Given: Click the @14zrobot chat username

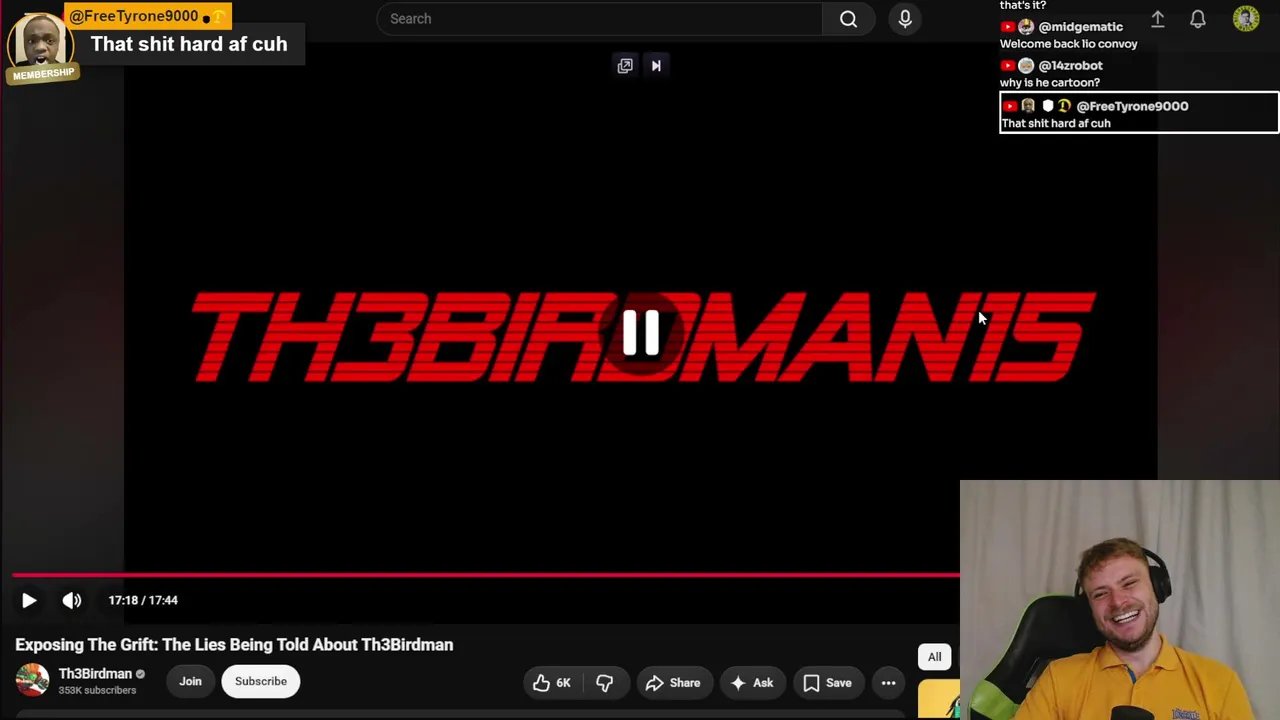Looking at the screenshot, I should click(x=1071, y=66).
